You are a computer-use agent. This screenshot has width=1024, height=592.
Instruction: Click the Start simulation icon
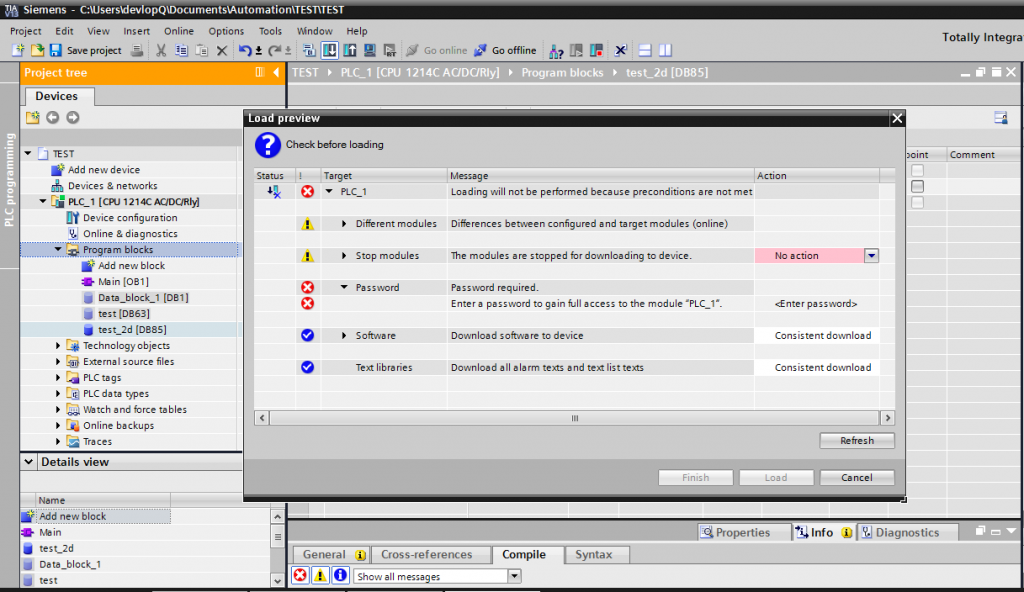[370, 50]
